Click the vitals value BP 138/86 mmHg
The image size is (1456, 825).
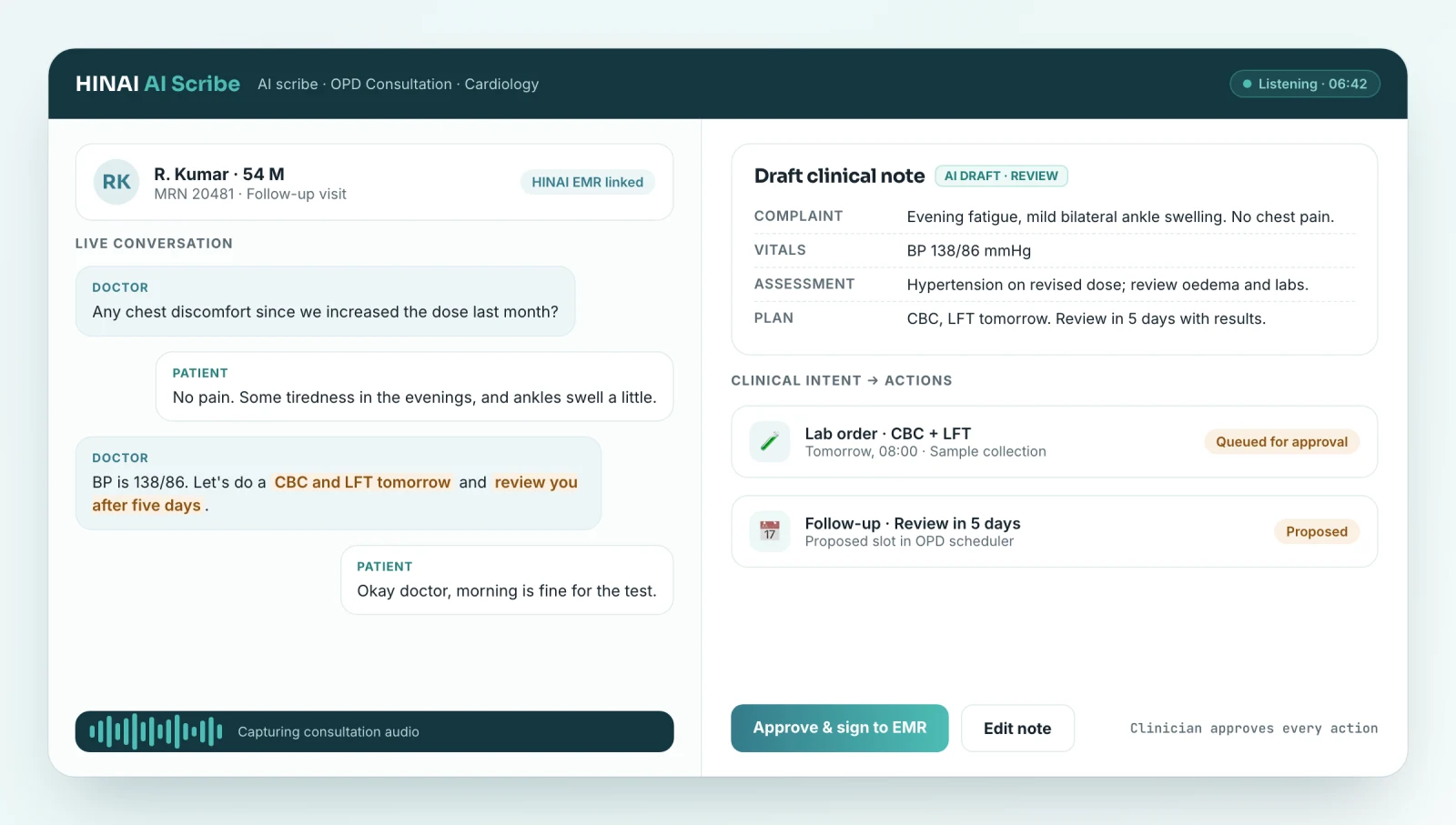pos(969,251)
